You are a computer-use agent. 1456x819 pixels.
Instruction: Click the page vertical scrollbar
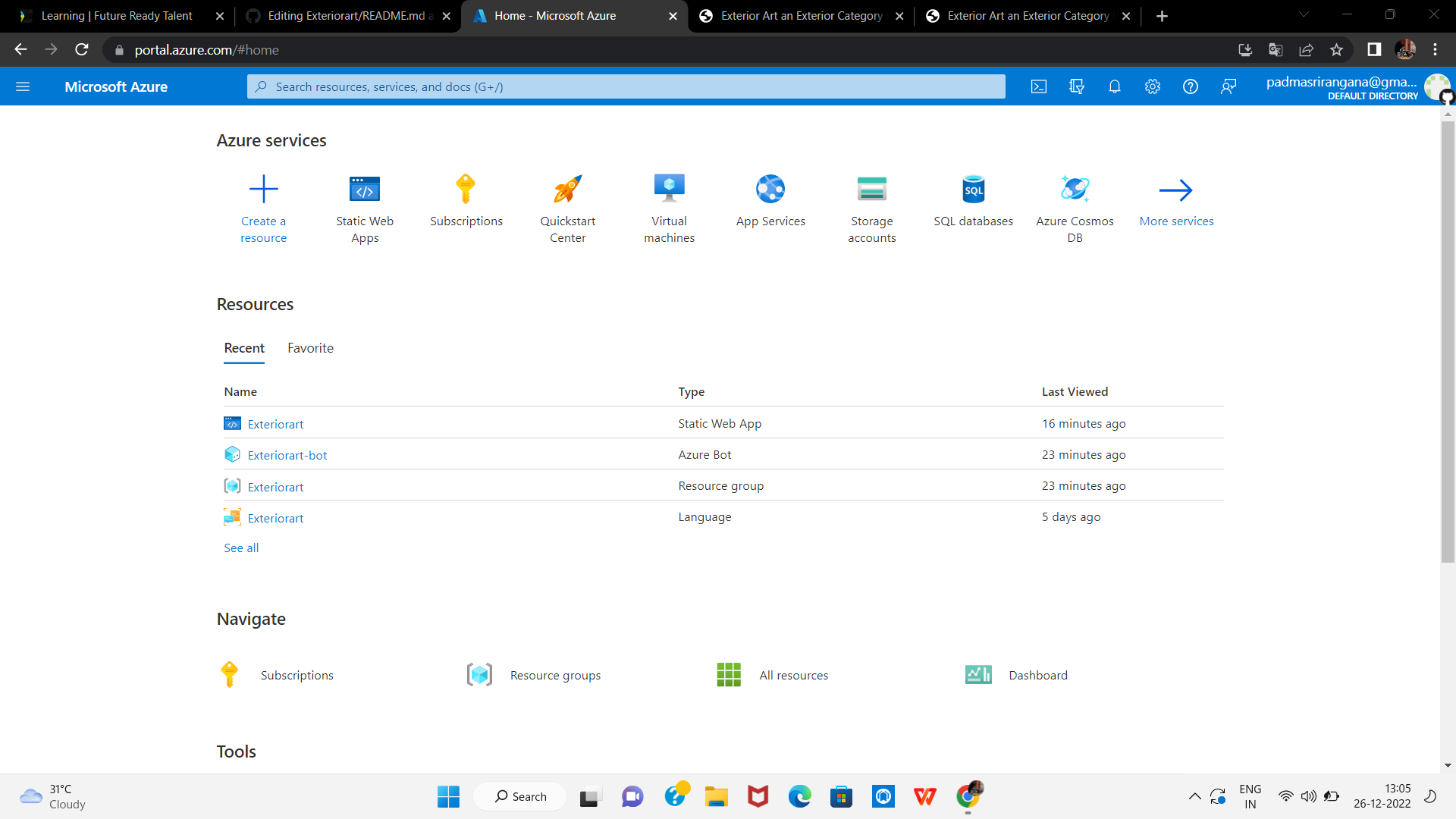click(x=1448, y=341)
